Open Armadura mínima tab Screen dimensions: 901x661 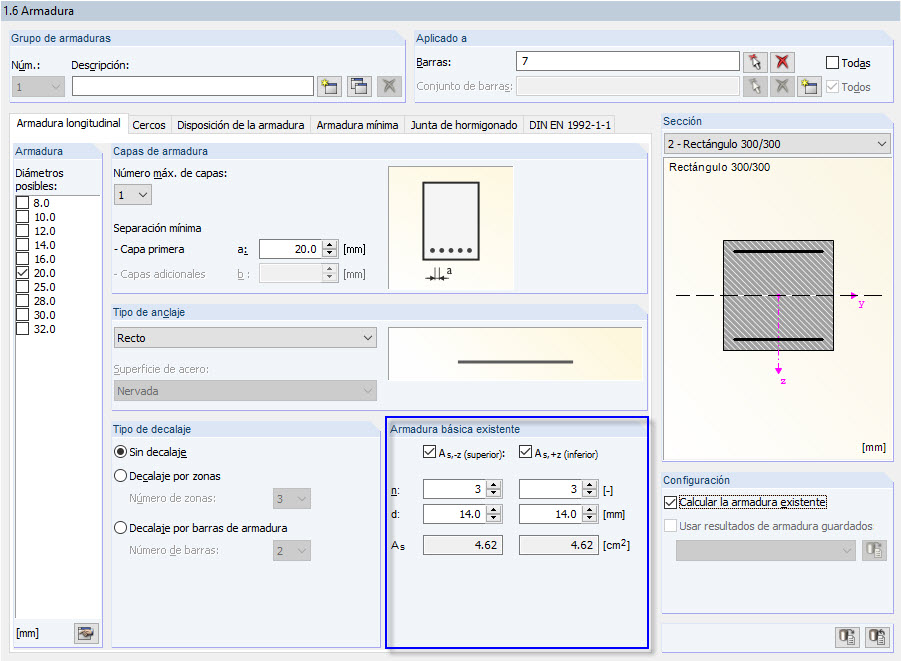pyautogui.click(x=357, y=125)
